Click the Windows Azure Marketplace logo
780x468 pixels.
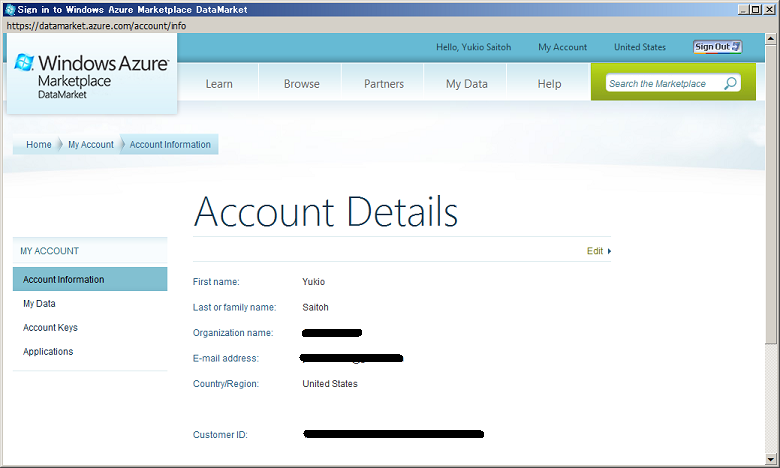tap(92, 74)
